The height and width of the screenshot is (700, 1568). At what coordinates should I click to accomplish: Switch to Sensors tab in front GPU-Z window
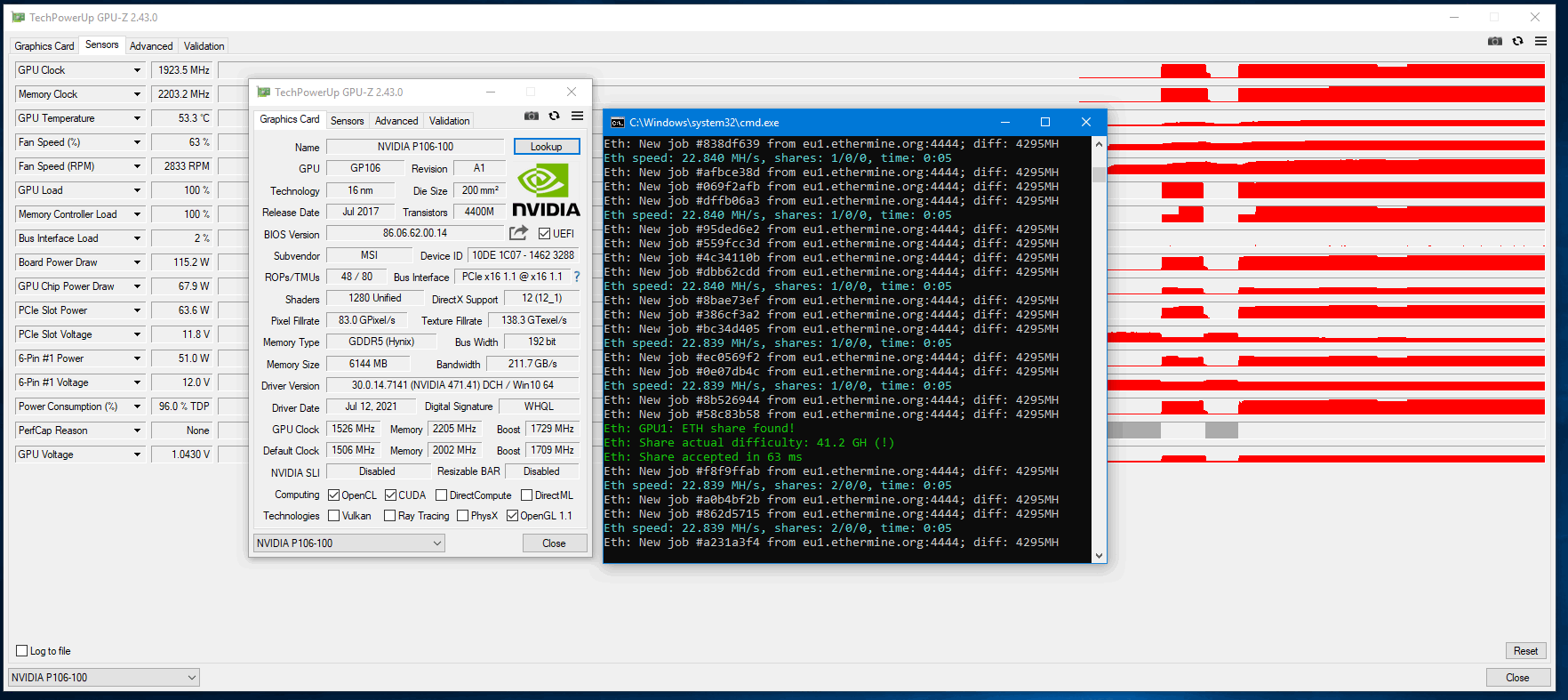pyautogui.click(x=347, y=121)
